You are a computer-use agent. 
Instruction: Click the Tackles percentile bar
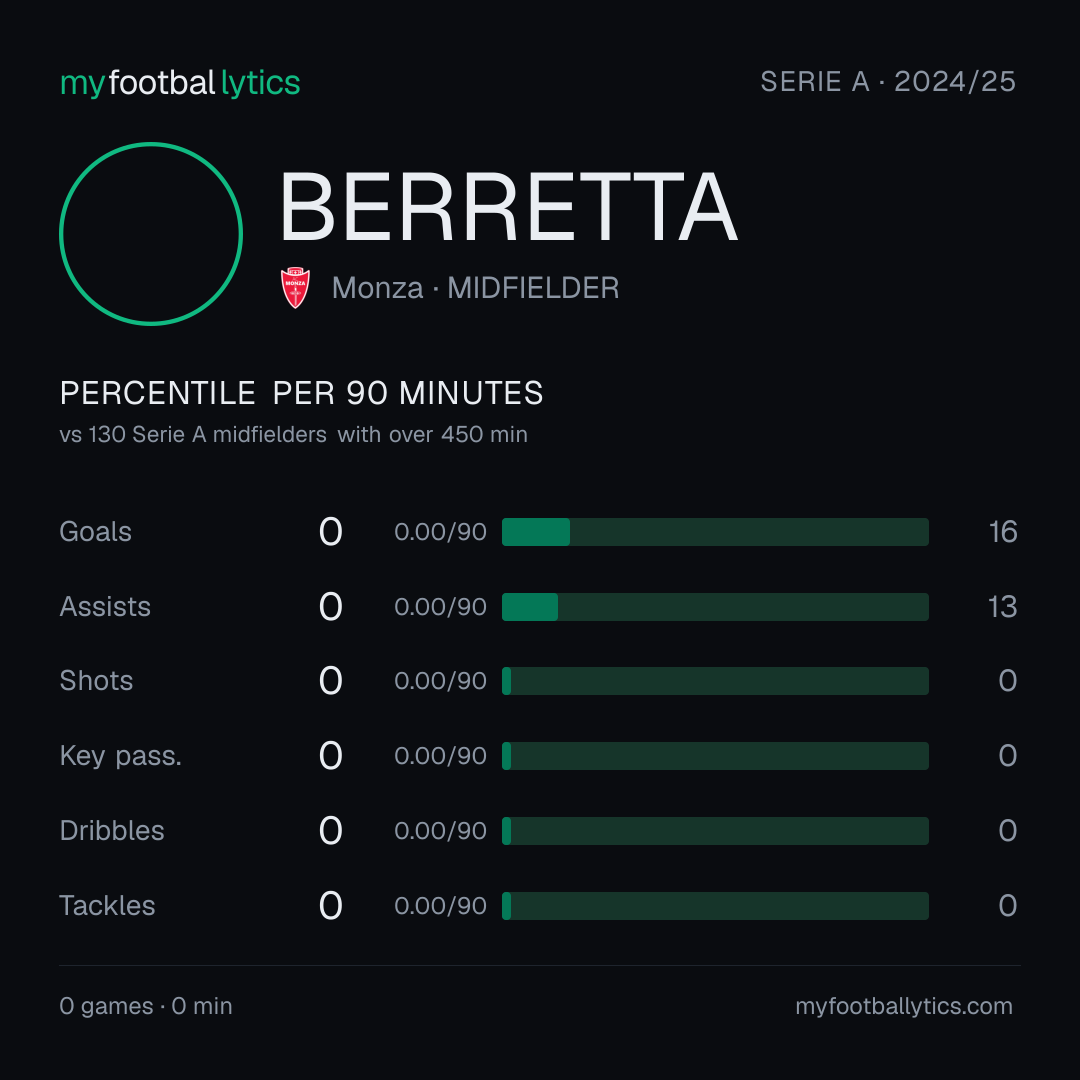[715, 906]
